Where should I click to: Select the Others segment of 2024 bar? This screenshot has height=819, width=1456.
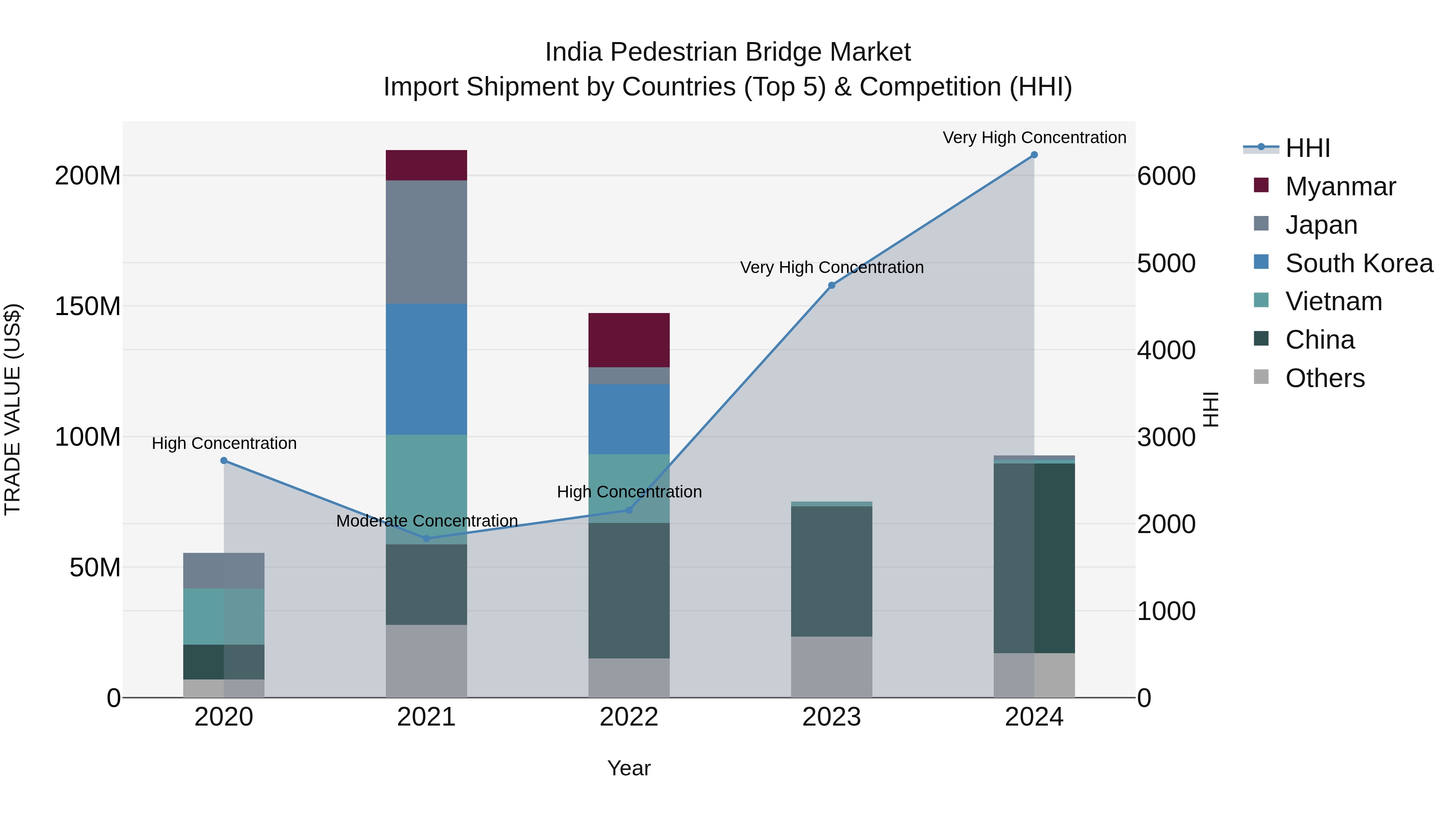[x=1034, y=675]
